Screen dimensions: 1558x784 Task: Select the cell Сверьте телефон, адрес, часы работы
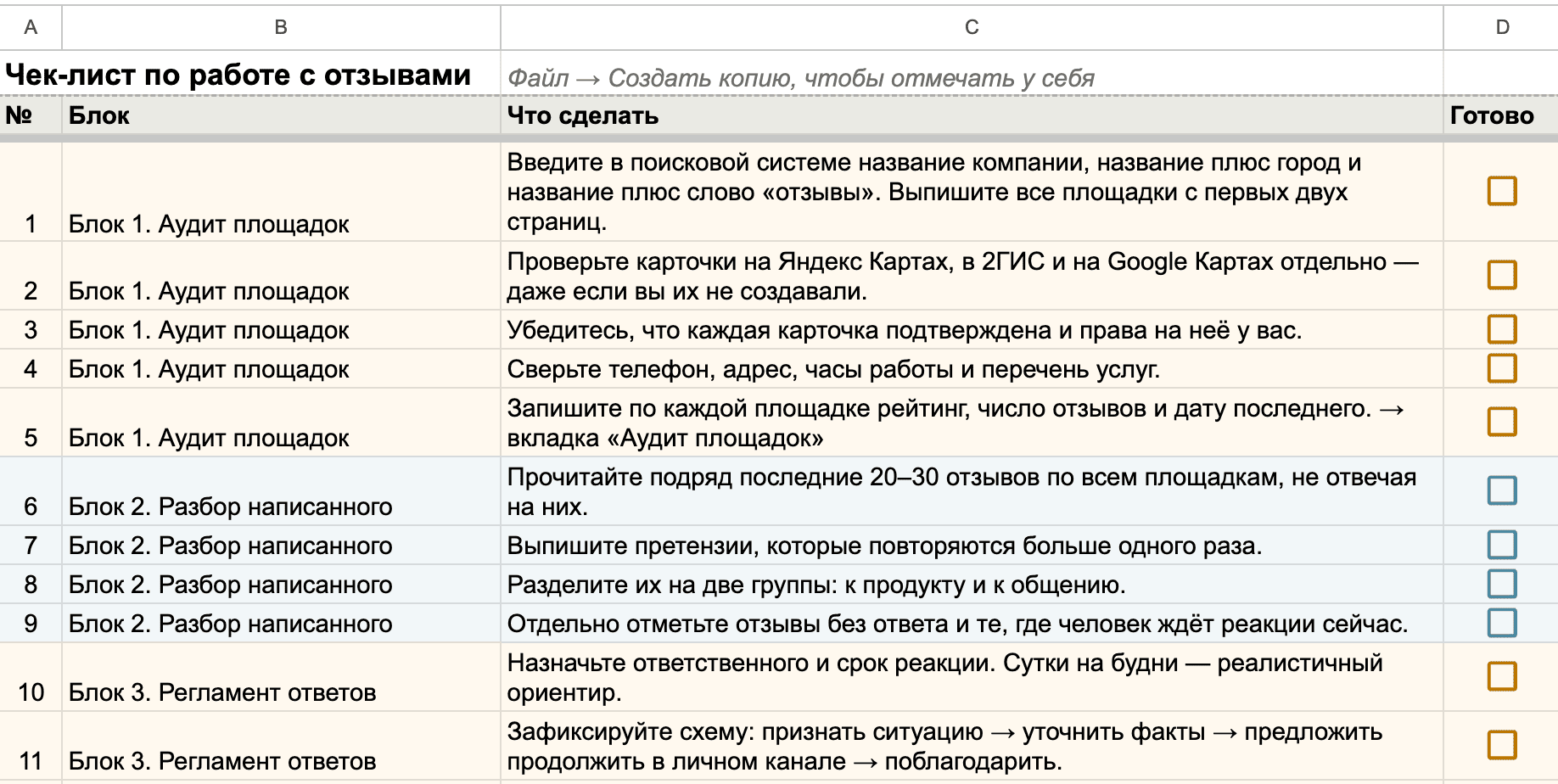pyautogui.click(x=972, y=368)
